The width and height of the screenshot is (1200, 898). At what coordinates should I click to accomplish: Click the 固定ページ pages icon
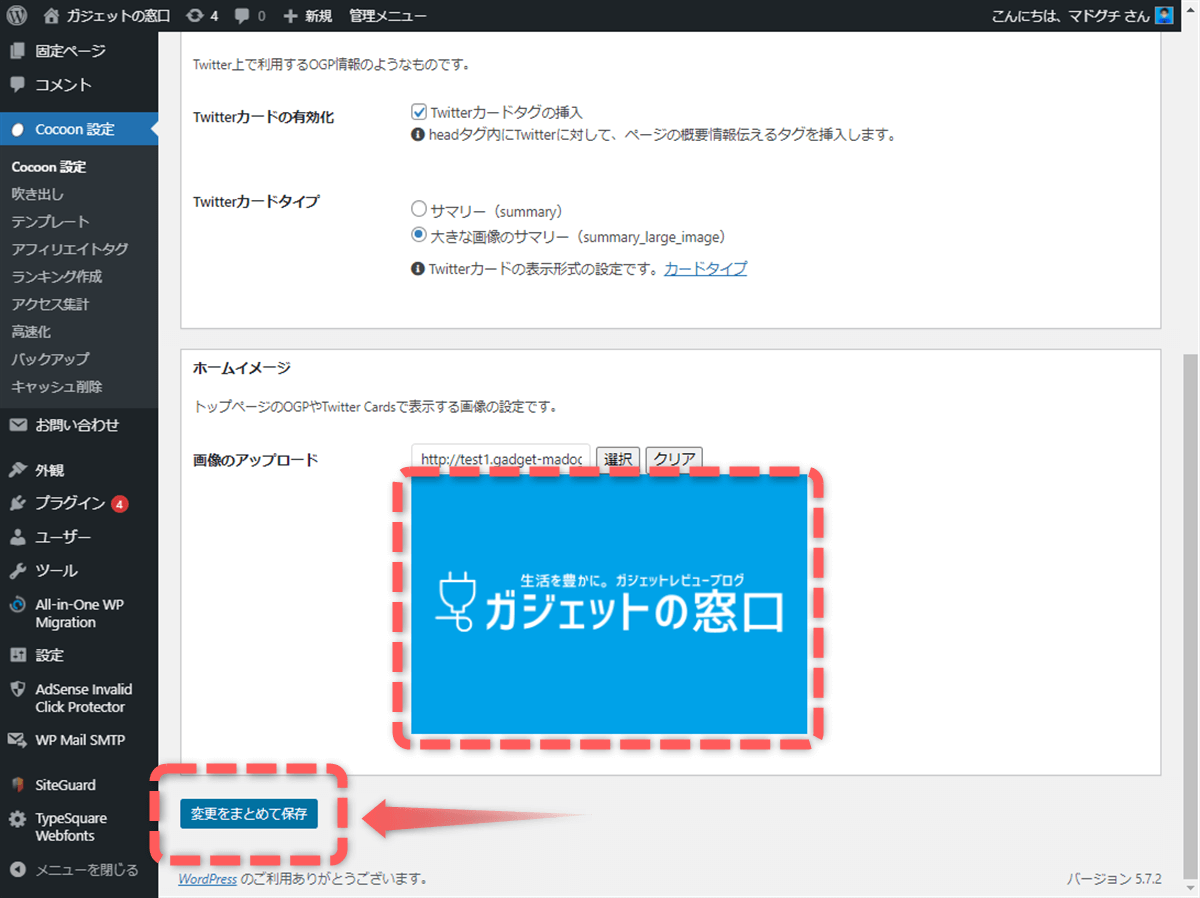pyautogui.click(x=18, y=51)
